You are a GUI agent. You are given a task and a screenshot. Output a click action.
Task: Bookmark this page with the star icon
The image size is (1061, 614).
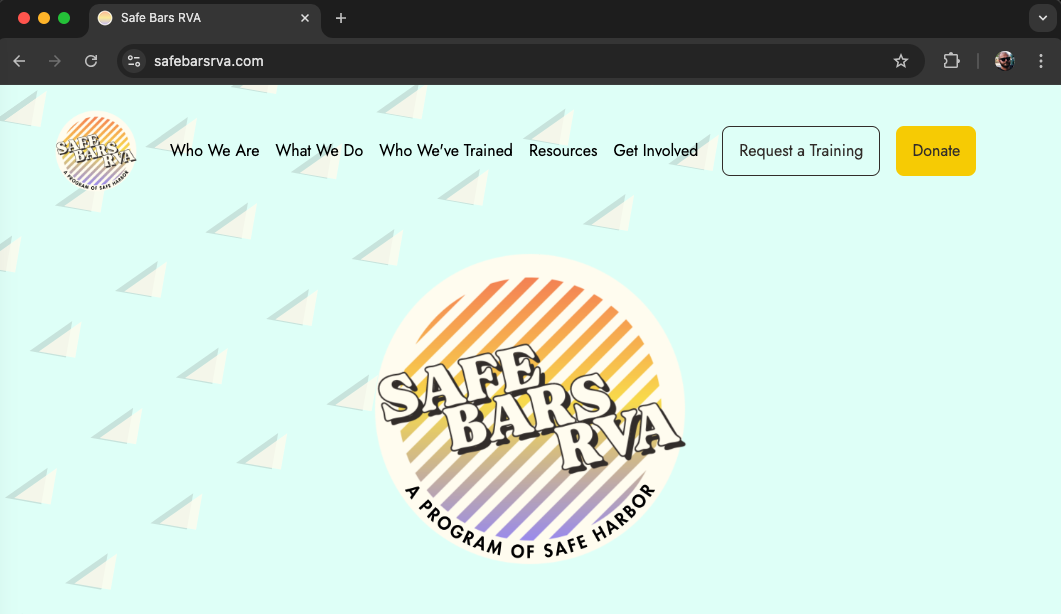click(x=901, y=61)
